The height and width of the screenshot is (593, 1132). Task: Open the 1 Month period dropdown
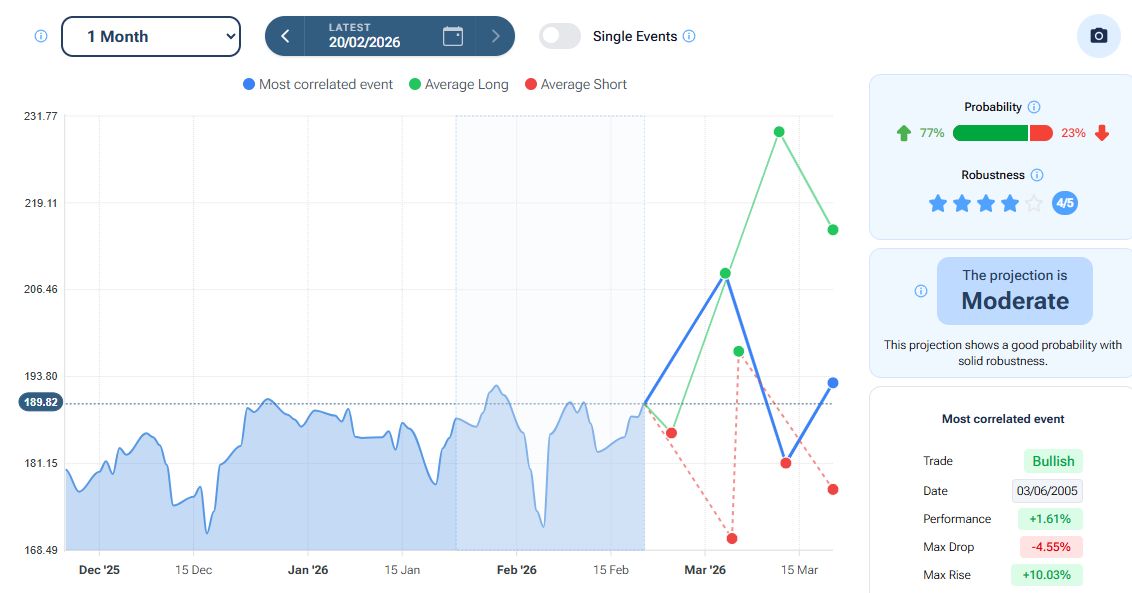pyautogui.click(x=151, y=36)
